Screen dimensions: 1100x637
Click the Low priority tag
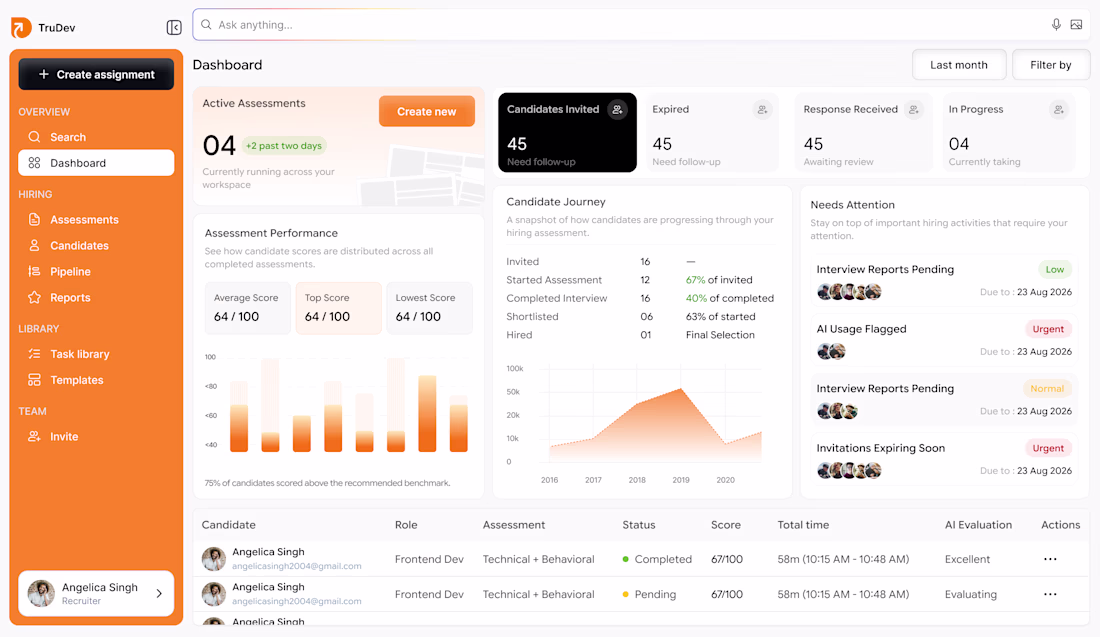(1054, 269)
